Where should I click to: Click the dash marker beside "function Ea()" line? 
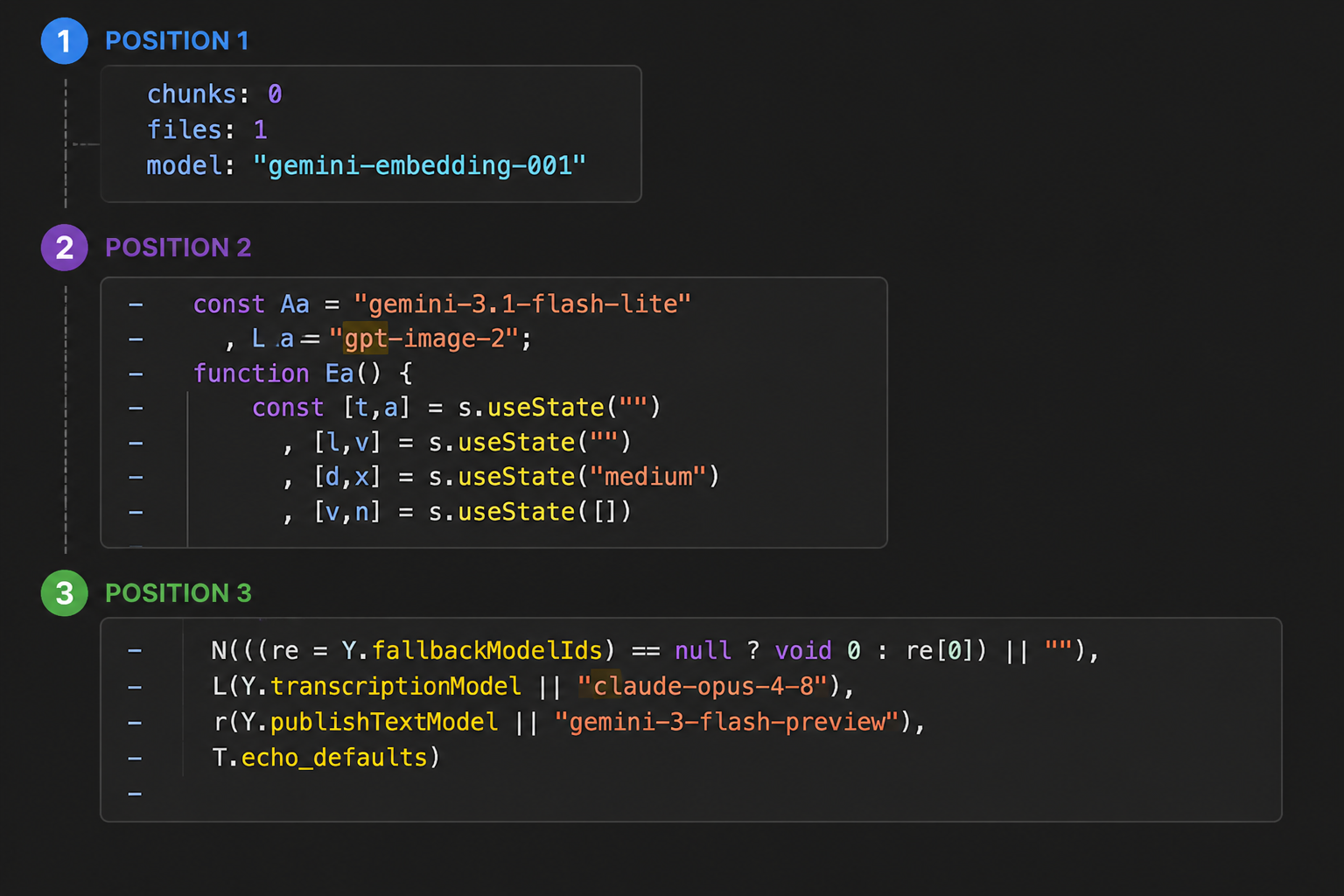(x=136, y=374)
